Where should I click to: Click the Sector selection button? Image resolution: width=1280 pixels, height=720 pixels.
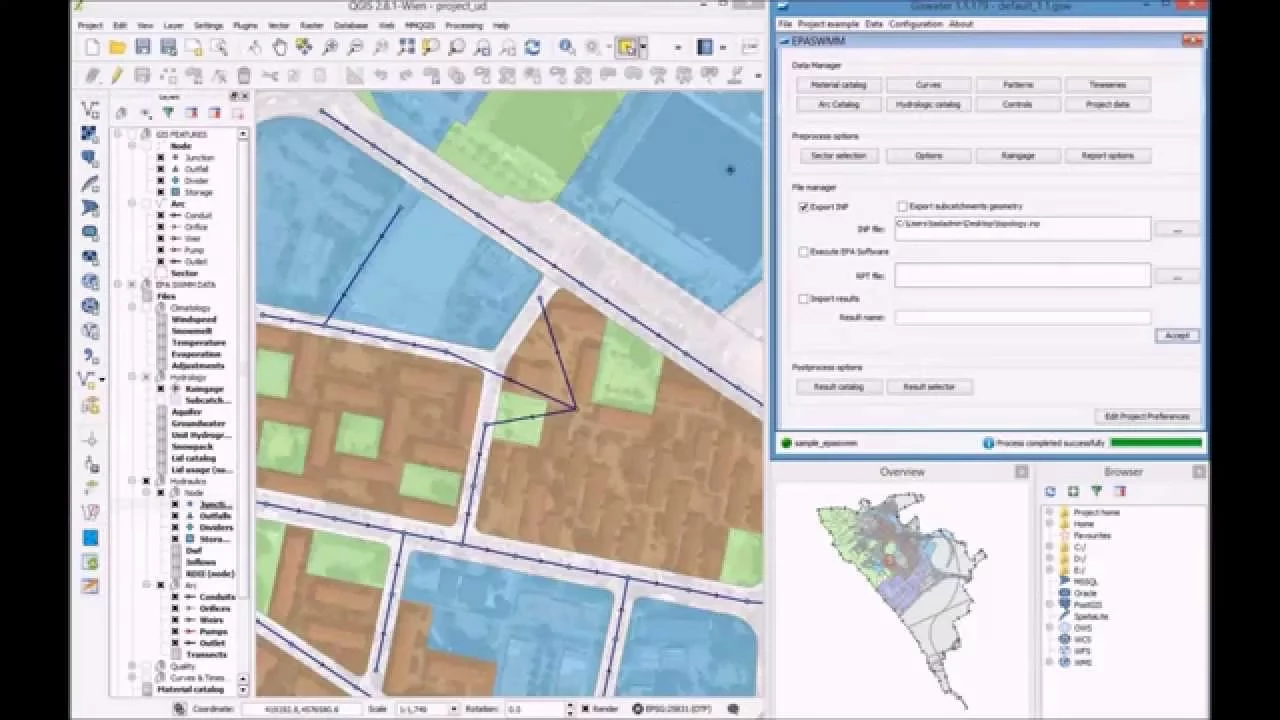(x=839, y=156)
